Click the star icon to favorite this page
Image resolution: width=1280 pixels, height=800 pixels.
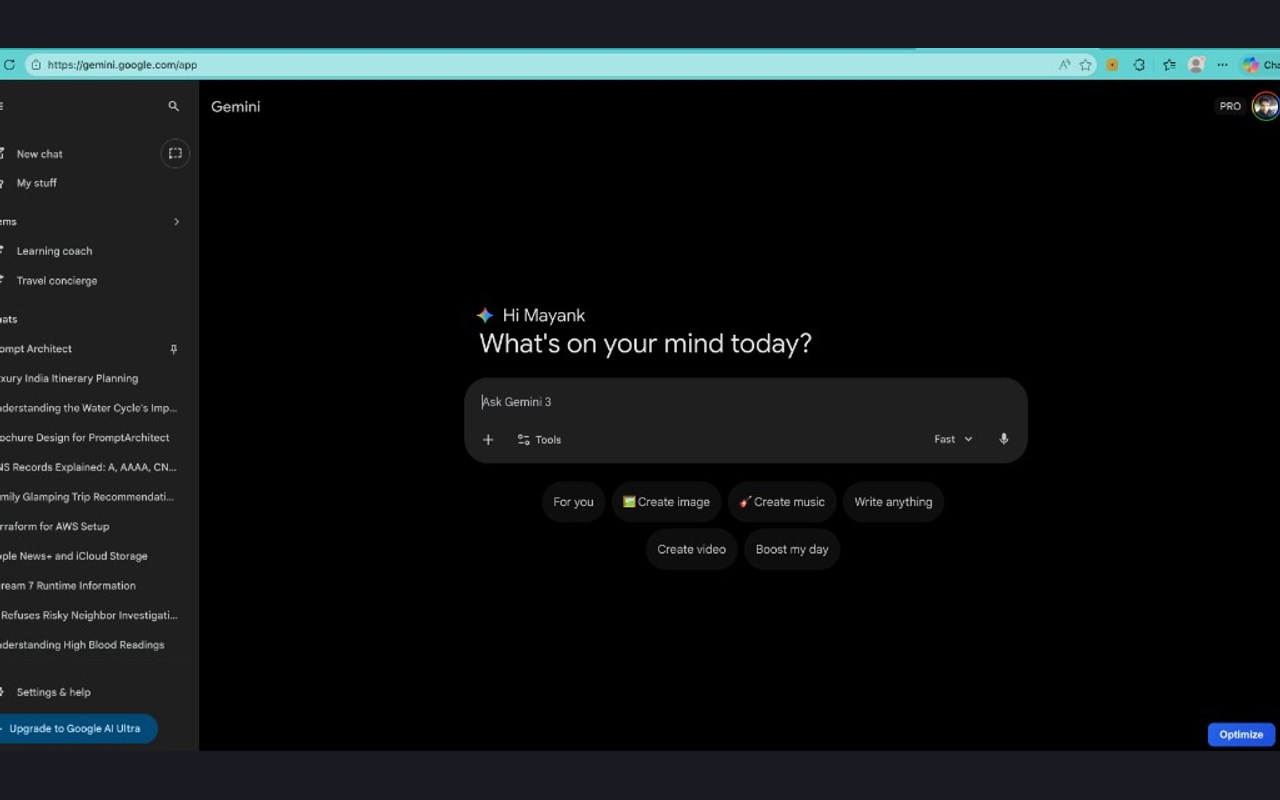tap(1085, 65)
